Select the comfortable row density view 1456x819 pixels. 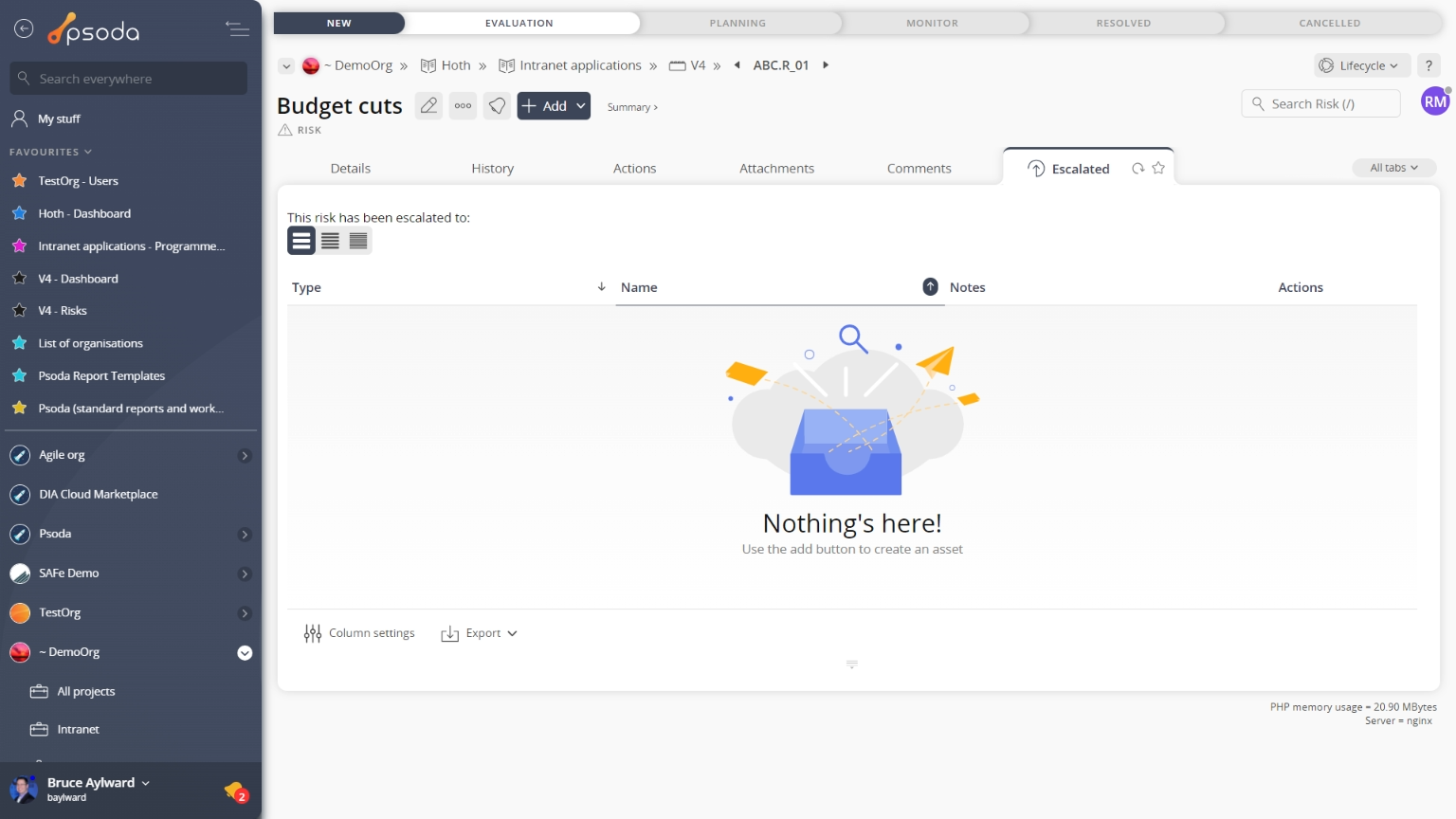click(x=301, y=241)
